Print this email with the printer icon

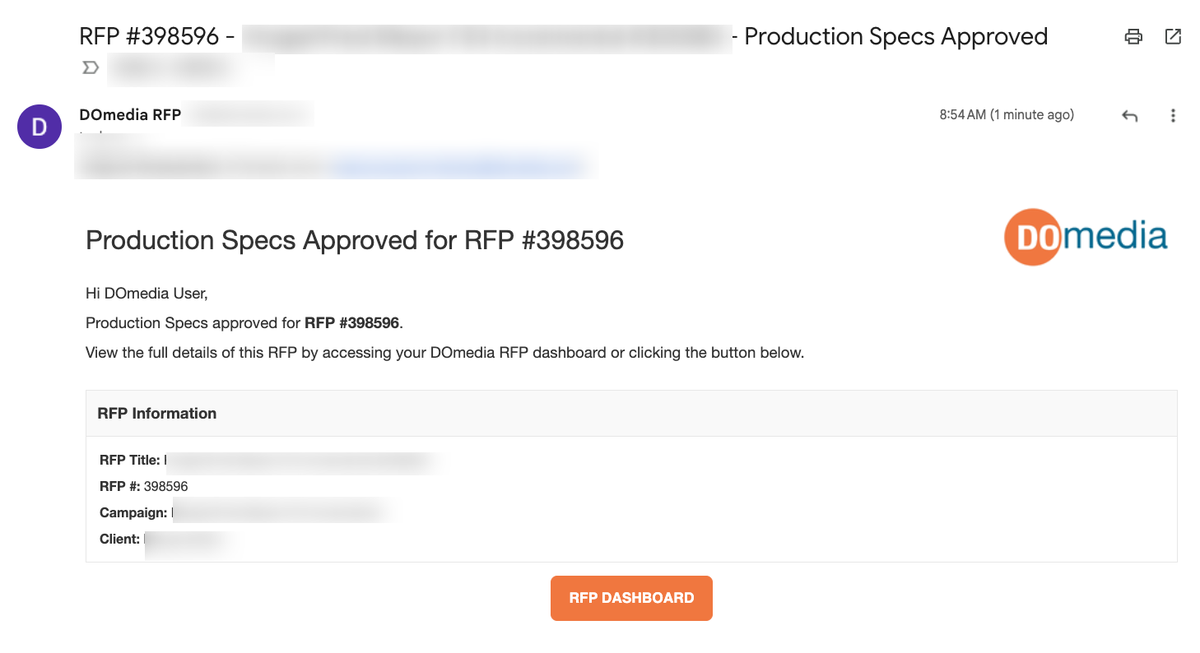pyautogui.click(x=1133, y=37)
